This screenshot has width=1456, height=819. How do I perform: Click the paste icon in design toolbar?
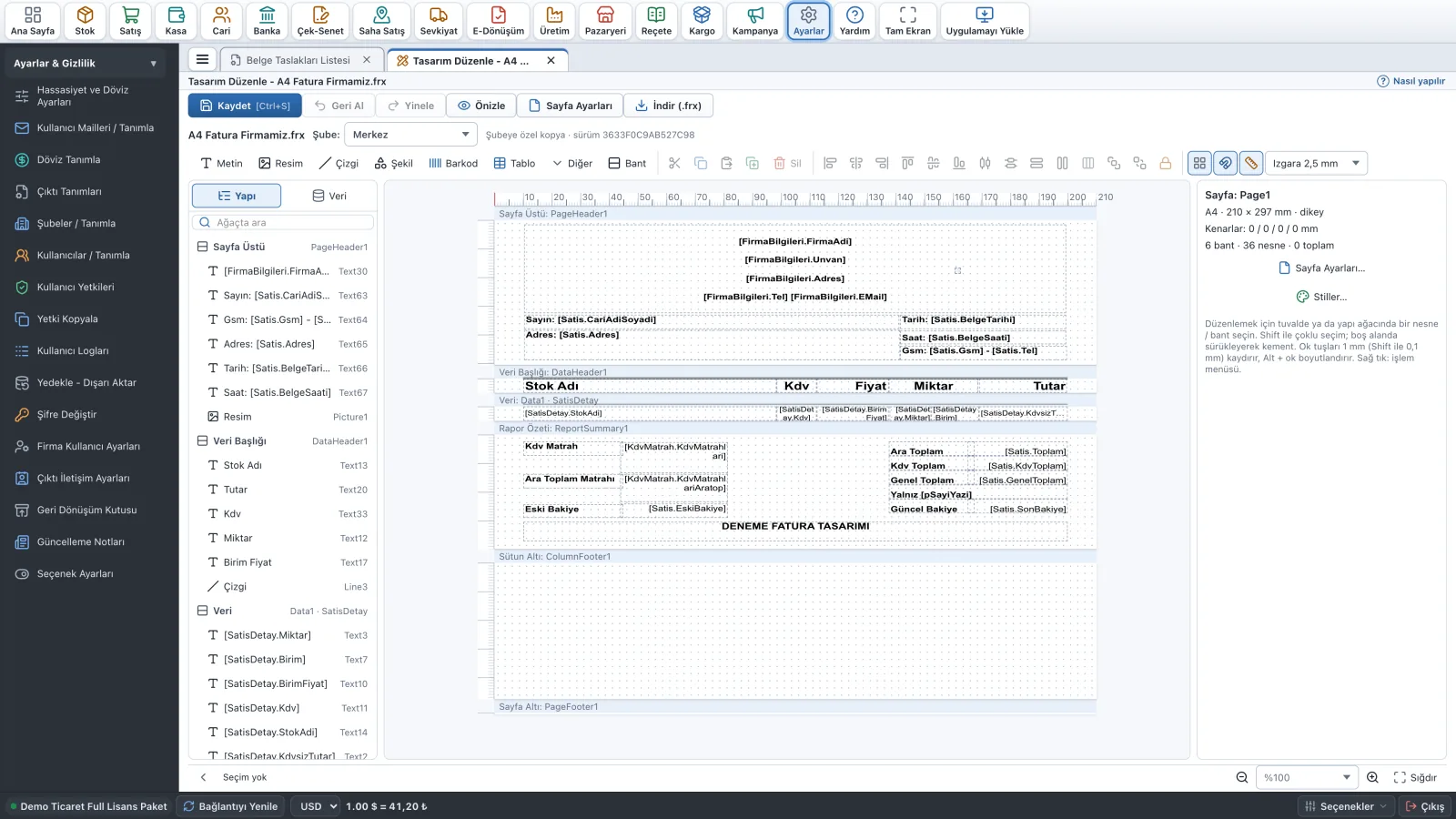[x=726, y=163]
